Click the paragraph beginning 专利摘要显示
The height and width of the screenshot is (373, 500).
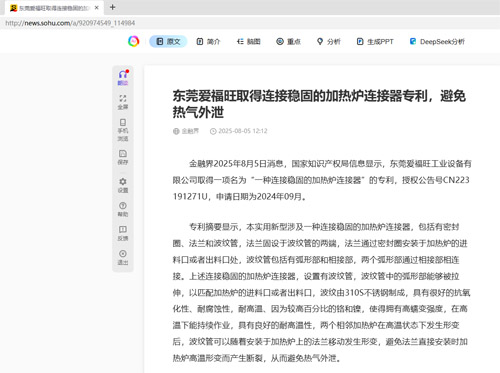pyautogui.click(x=322, y=292)
